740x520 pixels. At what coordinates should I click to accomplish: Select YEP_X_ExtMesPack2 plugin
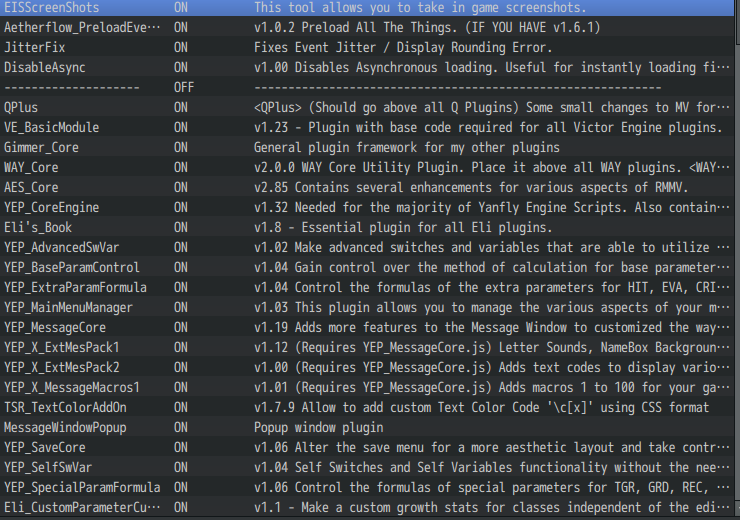tap(61, 367)
